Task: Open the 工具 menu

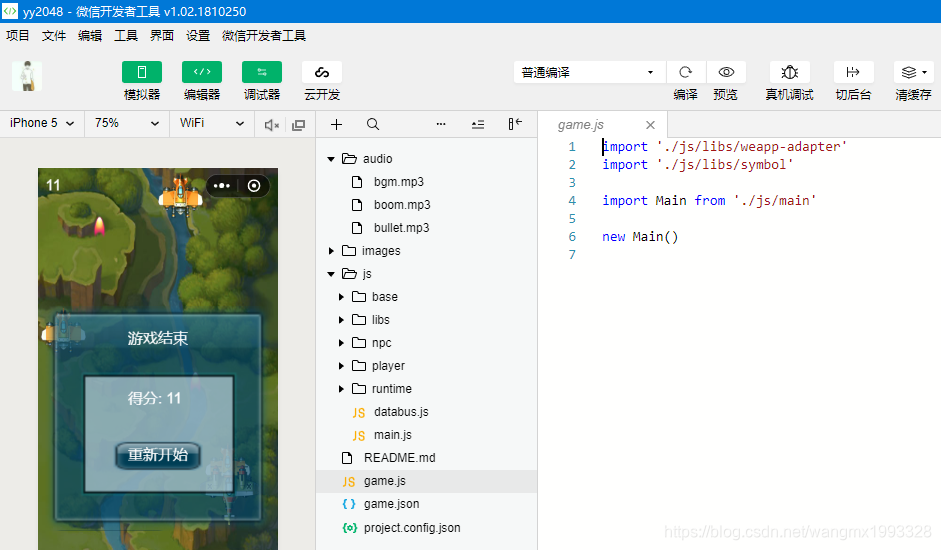Action: pyautogui.click(x=126, y=36)
